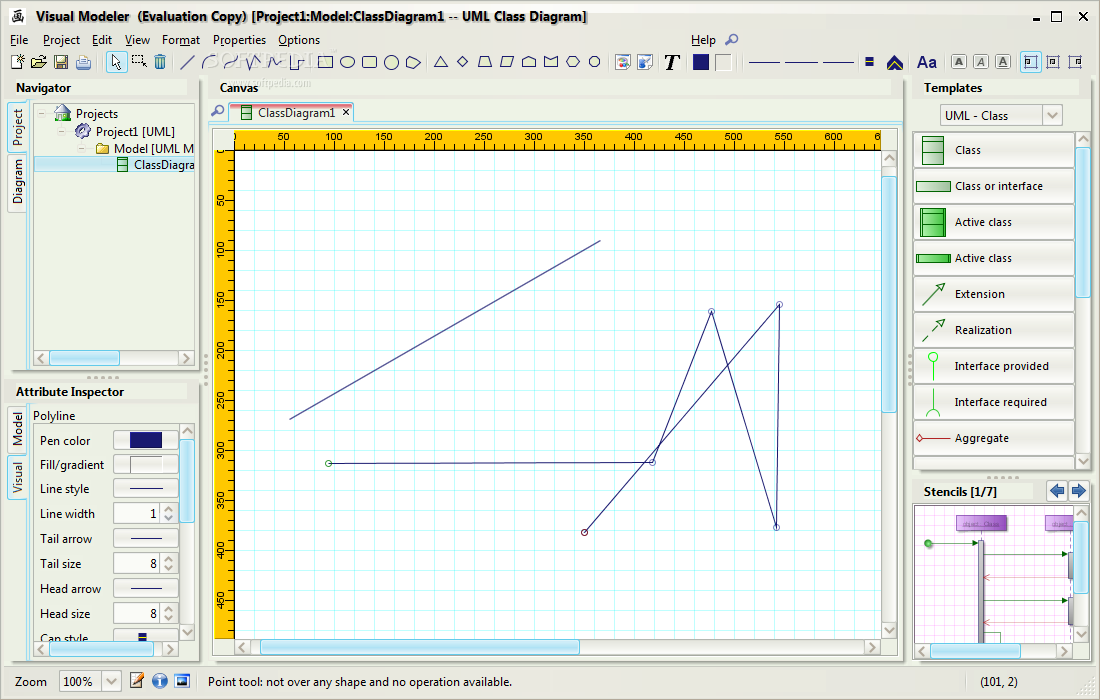Activate the pointer selection tool
Image resolution: width=1100 pixels, height=700 pixels.
click(x=116, y=62)
